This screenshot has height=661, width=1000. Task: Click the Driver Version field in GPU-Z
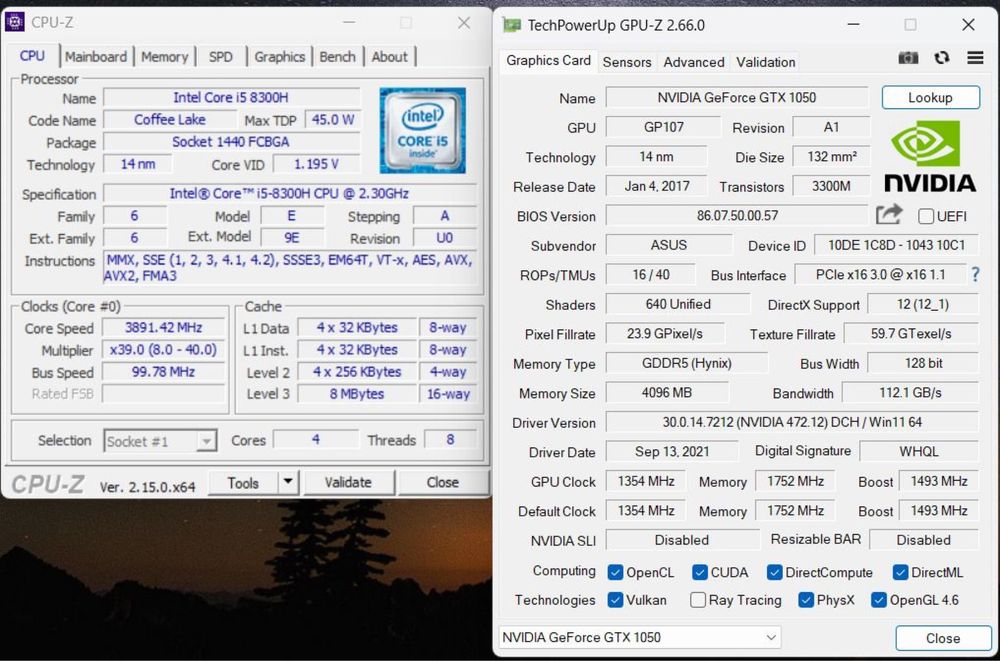coord(791,422)
